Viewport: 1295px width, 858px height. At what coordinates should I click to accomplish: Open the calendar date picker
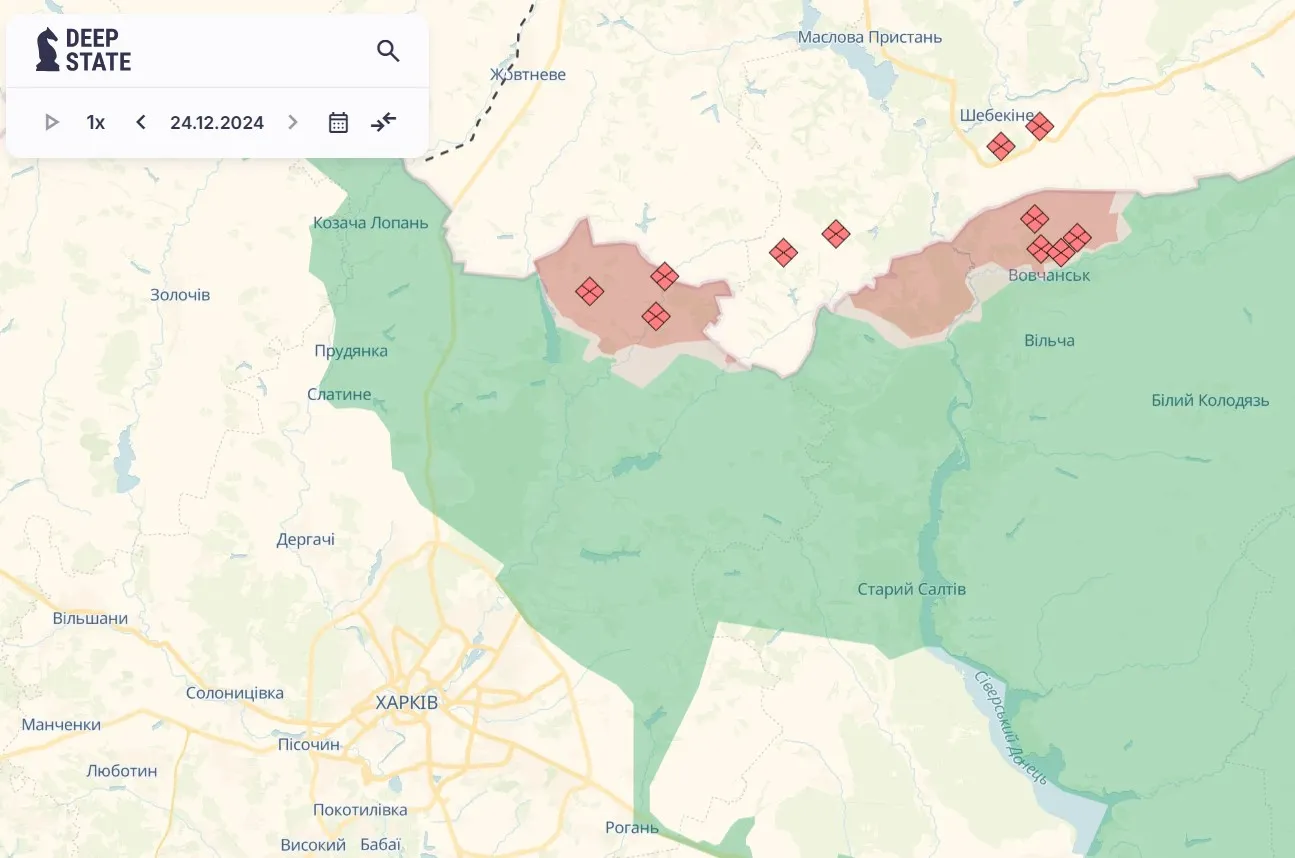pyautogui.click(x=338, y=121)
